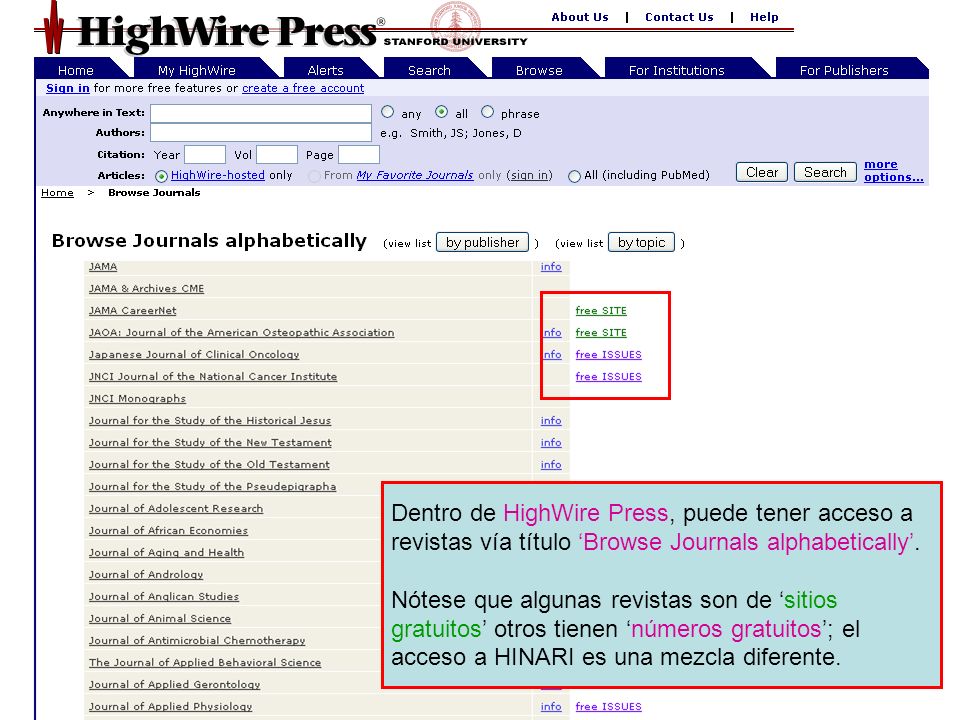Open the My Favorite Journals link

(415, 175)
